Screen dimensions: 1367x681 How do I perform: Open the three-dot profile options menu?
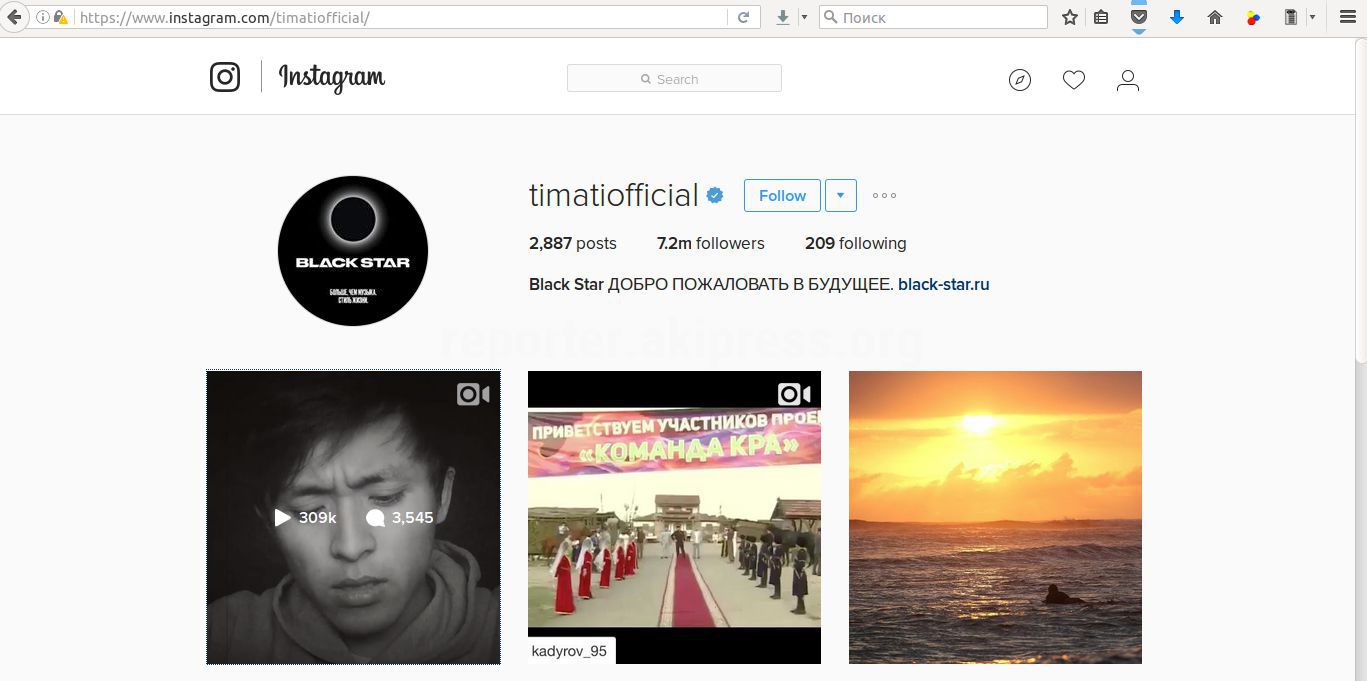click(884, 196)
